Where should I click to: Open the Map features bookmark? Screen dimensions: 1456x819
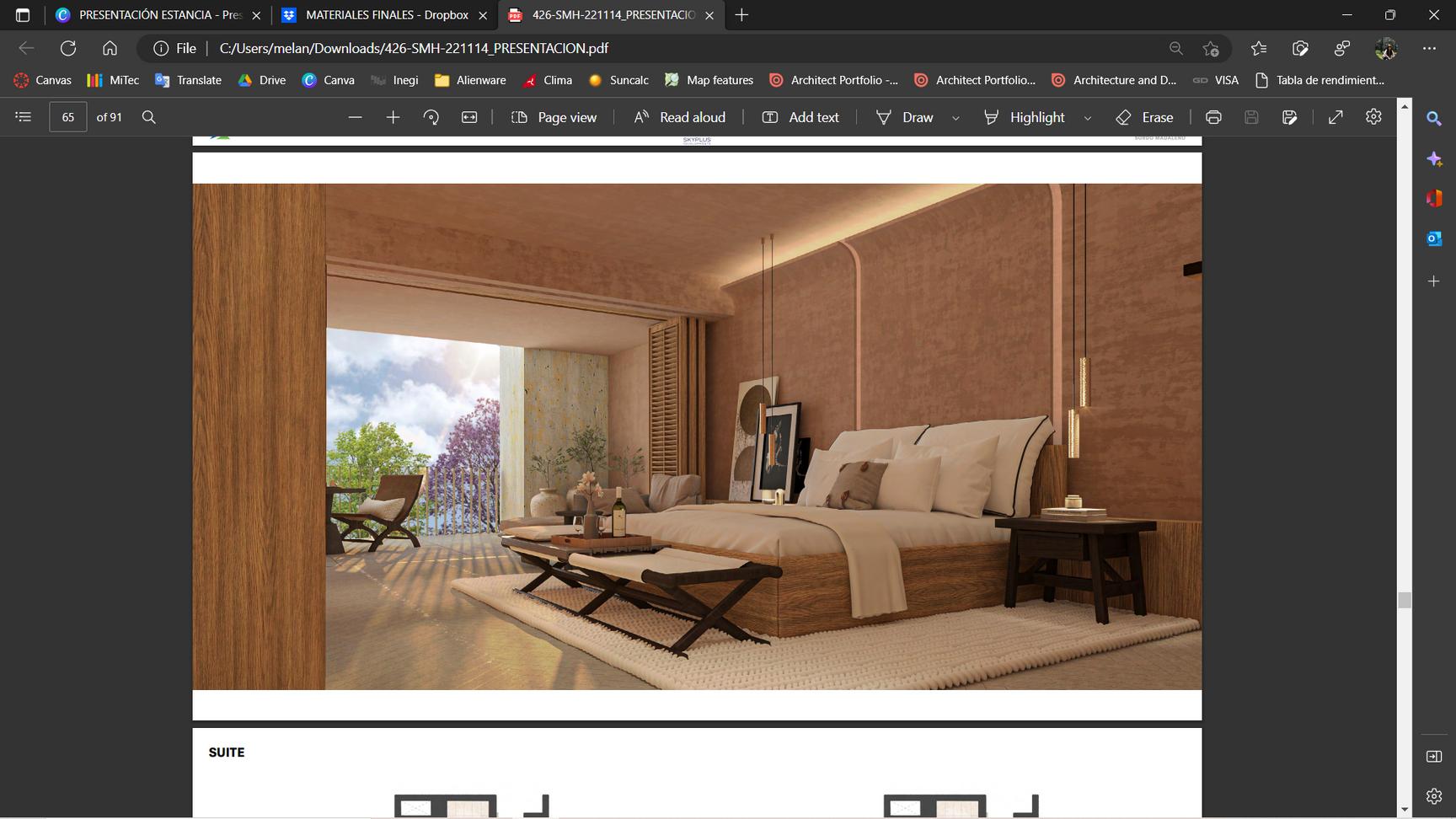pyautogui.click(x=709, y=80)
